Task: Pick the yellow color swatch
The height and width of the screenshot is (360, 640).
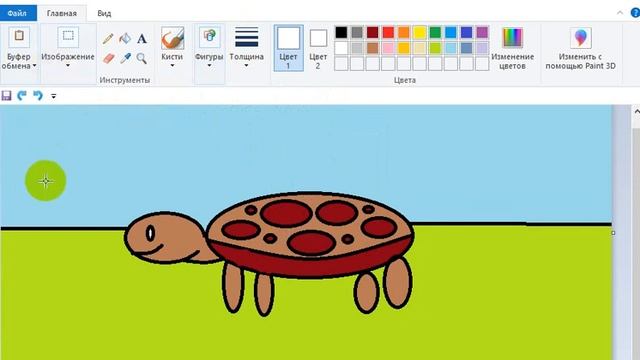Action: point(420,32)
